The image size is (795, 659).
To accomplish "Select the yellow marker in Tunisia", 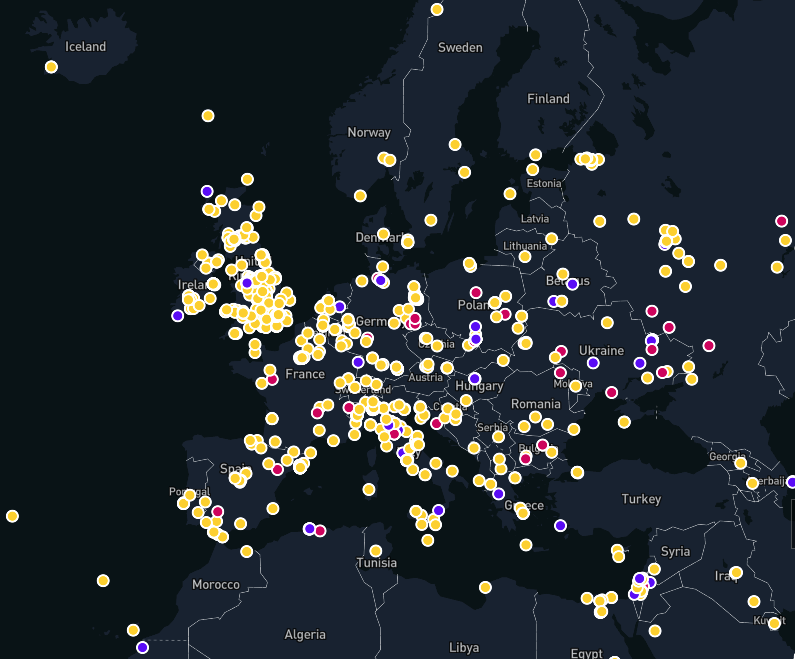I will click(376, 551).
